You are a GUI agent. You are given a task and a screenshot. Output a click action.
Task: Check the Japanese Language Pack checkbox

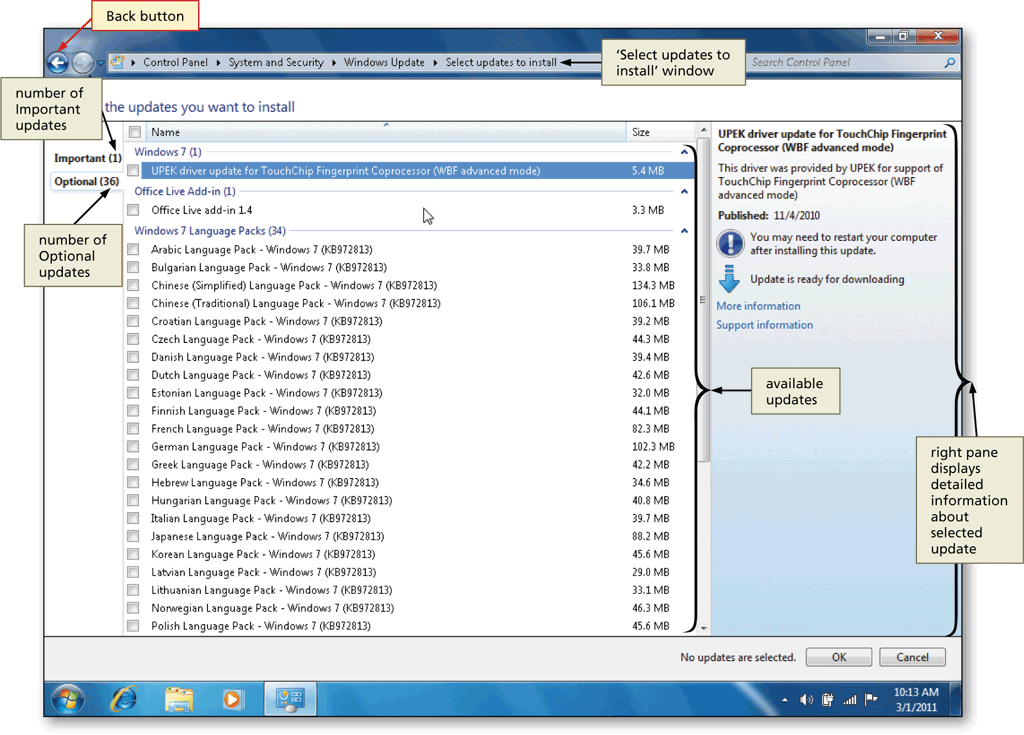(x=133, y=536)
